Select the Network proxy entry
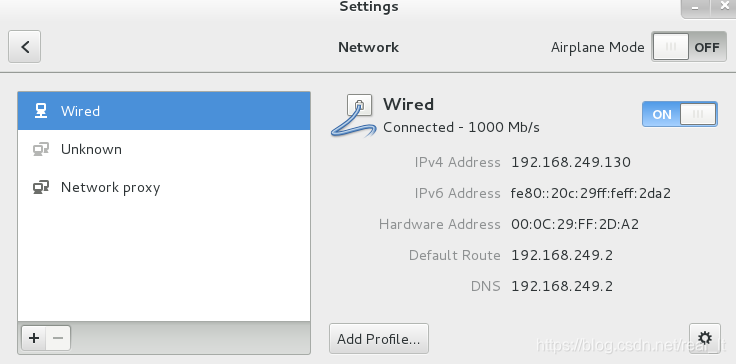Viewport: 736px width, 364px height. click(164, 187)
